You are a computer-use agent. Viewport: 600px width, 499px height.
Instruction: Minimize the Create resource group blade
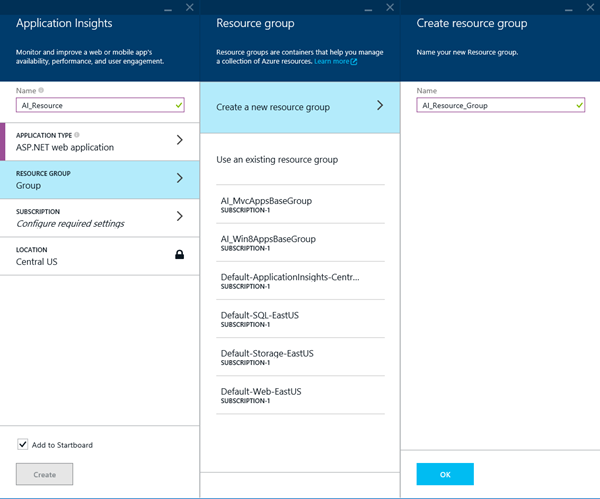pos(569,9)
